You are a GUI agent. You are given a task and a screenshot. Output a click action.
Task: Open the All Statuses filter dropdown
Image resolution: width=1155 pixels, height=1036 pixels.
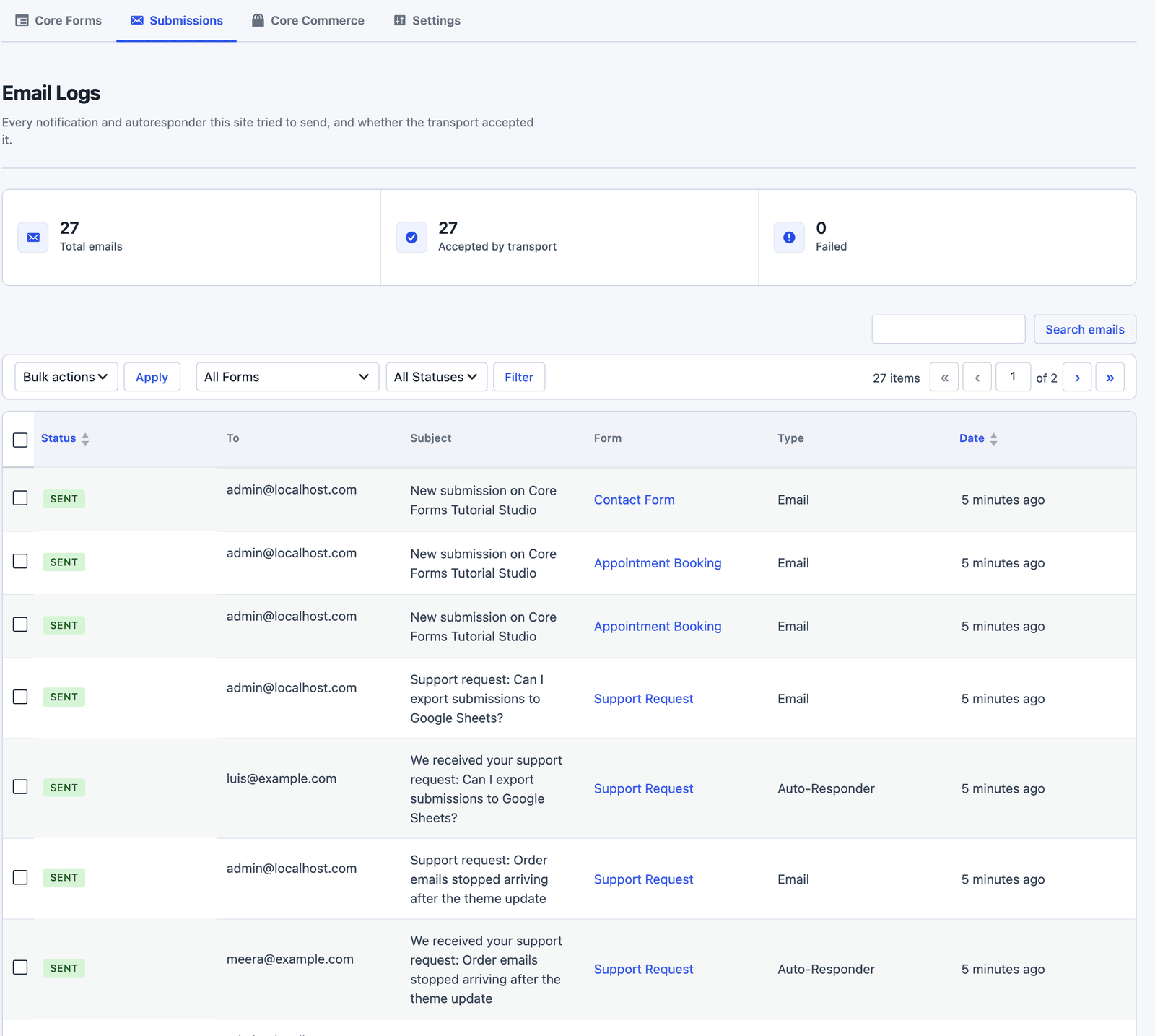(x=437, y=377)
